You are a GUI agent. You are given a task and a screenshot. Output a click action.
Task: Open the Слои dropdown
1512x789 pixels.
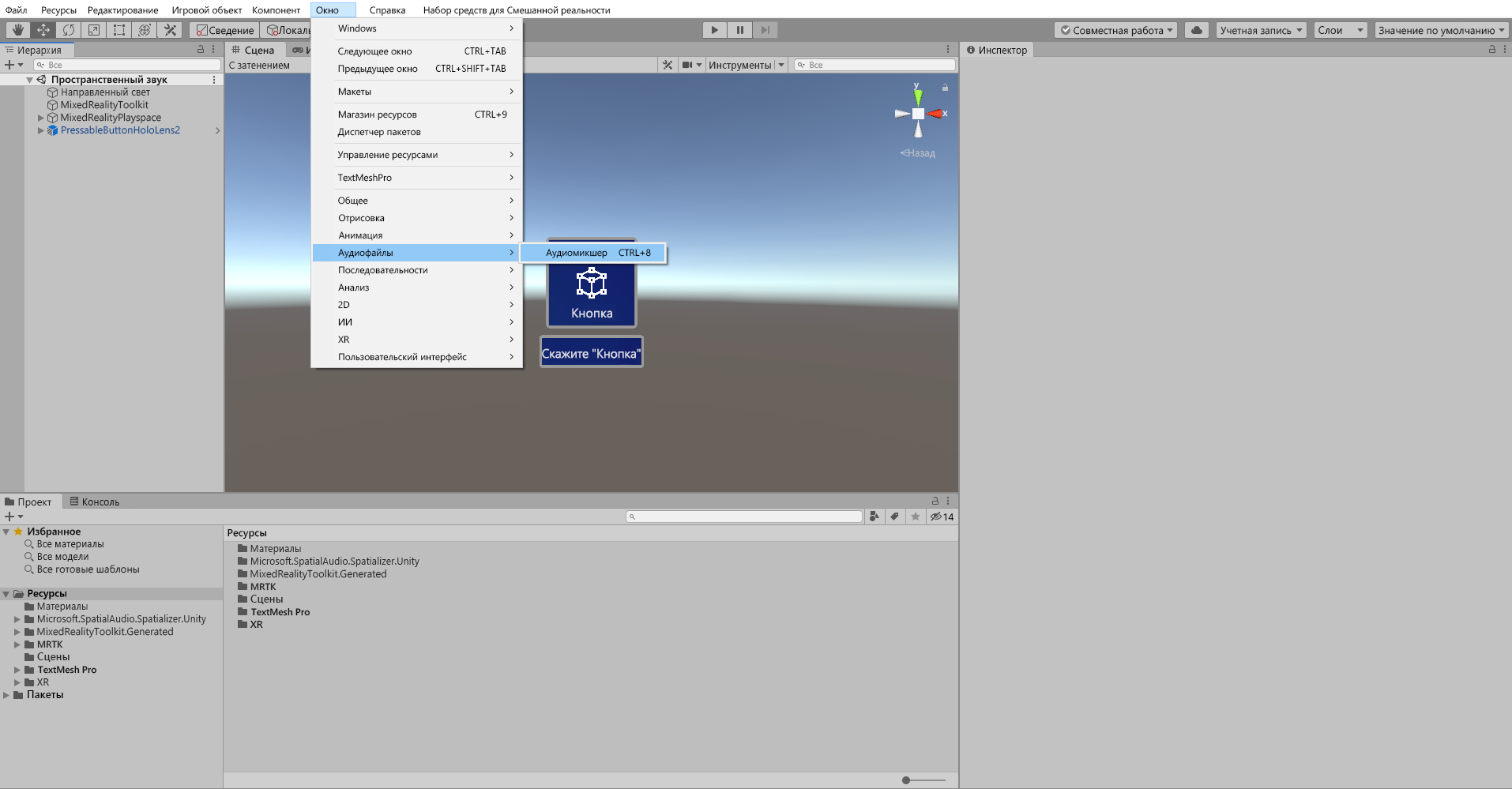pos(1340,30)
